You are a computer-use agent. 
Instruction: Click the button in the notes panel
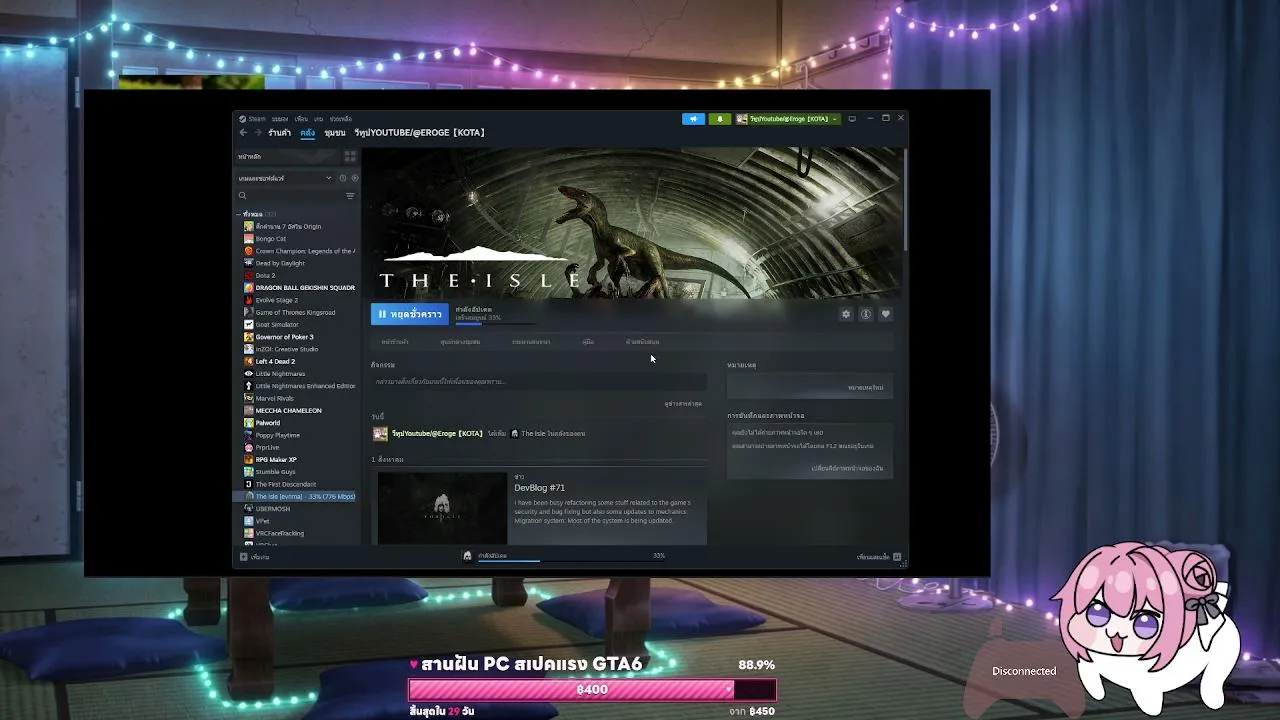pos(865,387)
